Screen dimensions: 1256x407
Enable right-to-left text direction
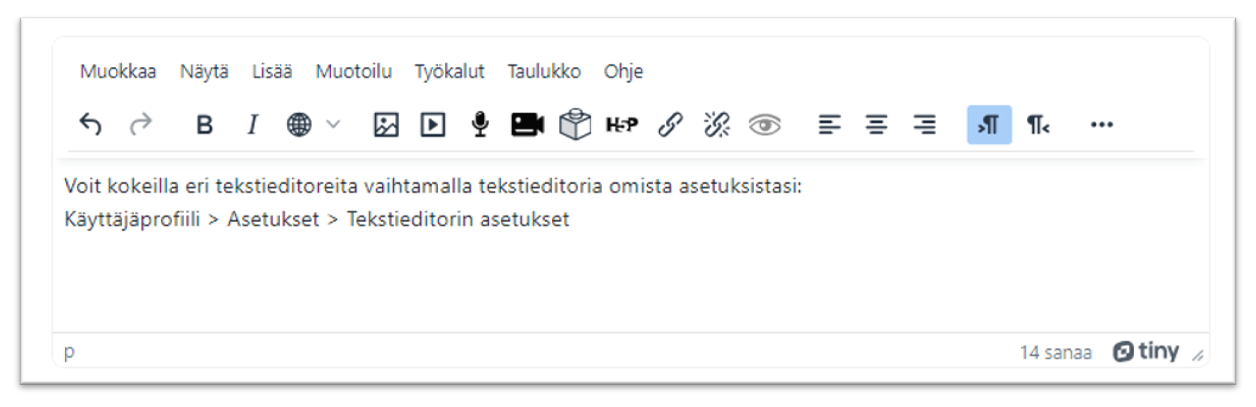(1038, 125)
